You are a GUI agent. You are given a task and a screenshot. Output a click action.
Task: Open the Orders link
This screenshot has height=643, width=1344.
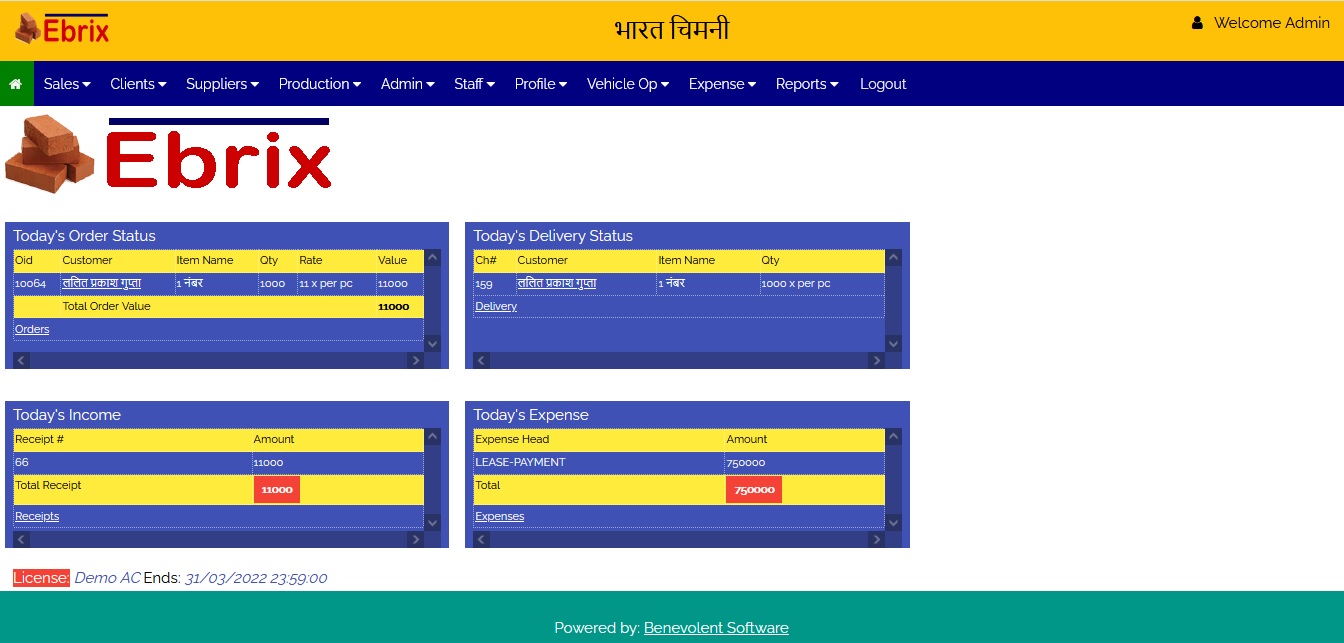click(x=32, y=329)
